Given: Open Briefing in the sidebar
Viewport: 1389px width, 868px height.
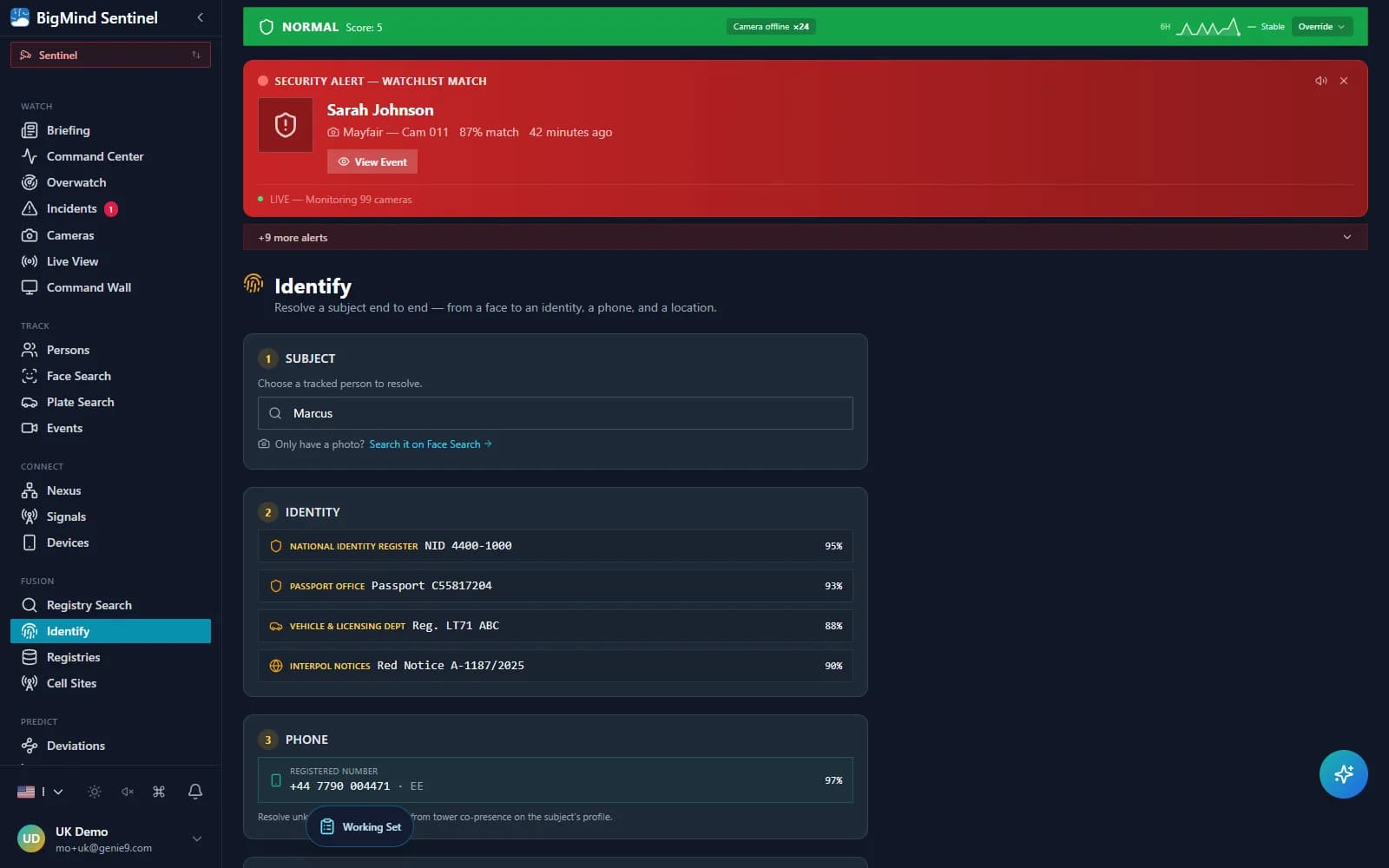Looking at the screenshot, I should (x=110, y=130).
